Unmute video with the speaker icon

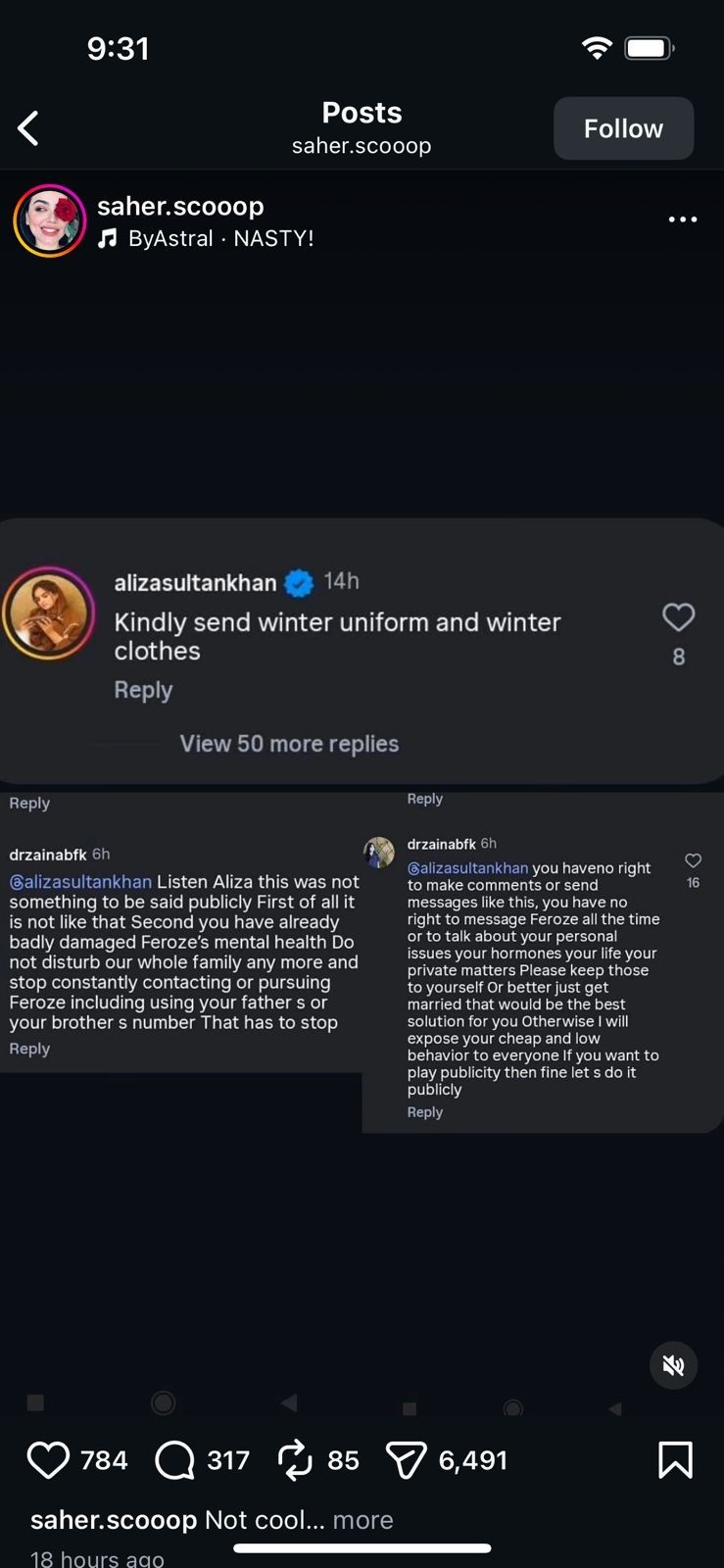point(674,1365)
